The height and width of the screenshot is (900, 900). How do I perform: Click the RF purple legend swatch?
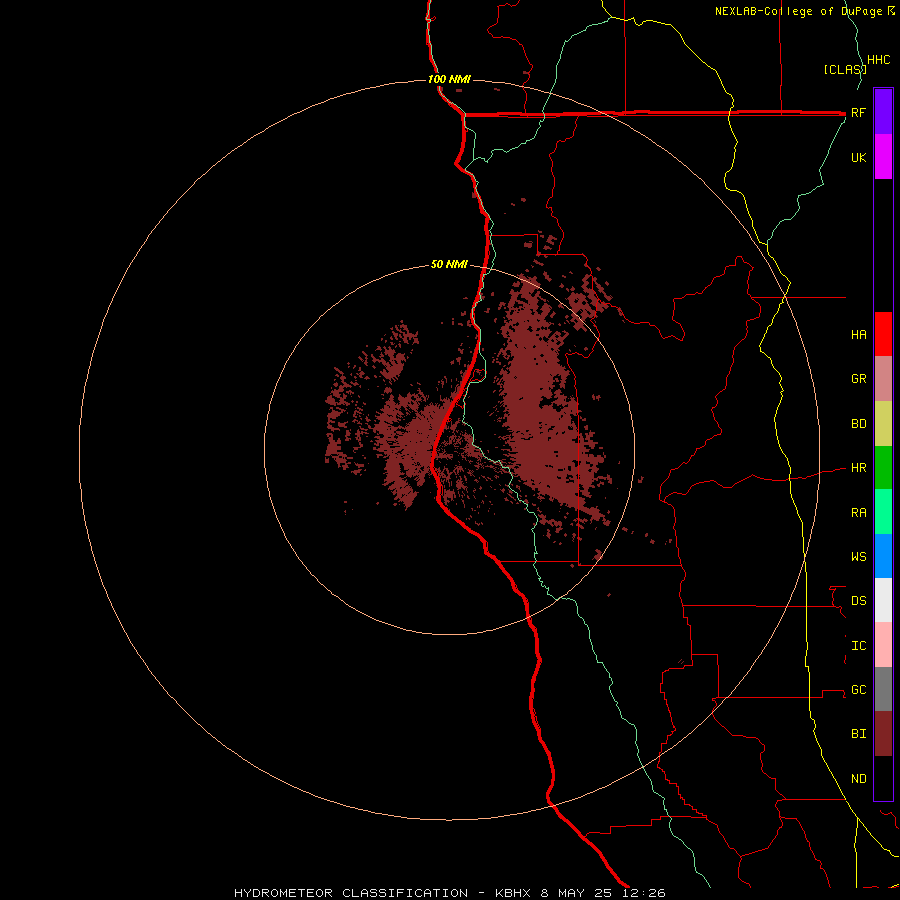(883, 112)
